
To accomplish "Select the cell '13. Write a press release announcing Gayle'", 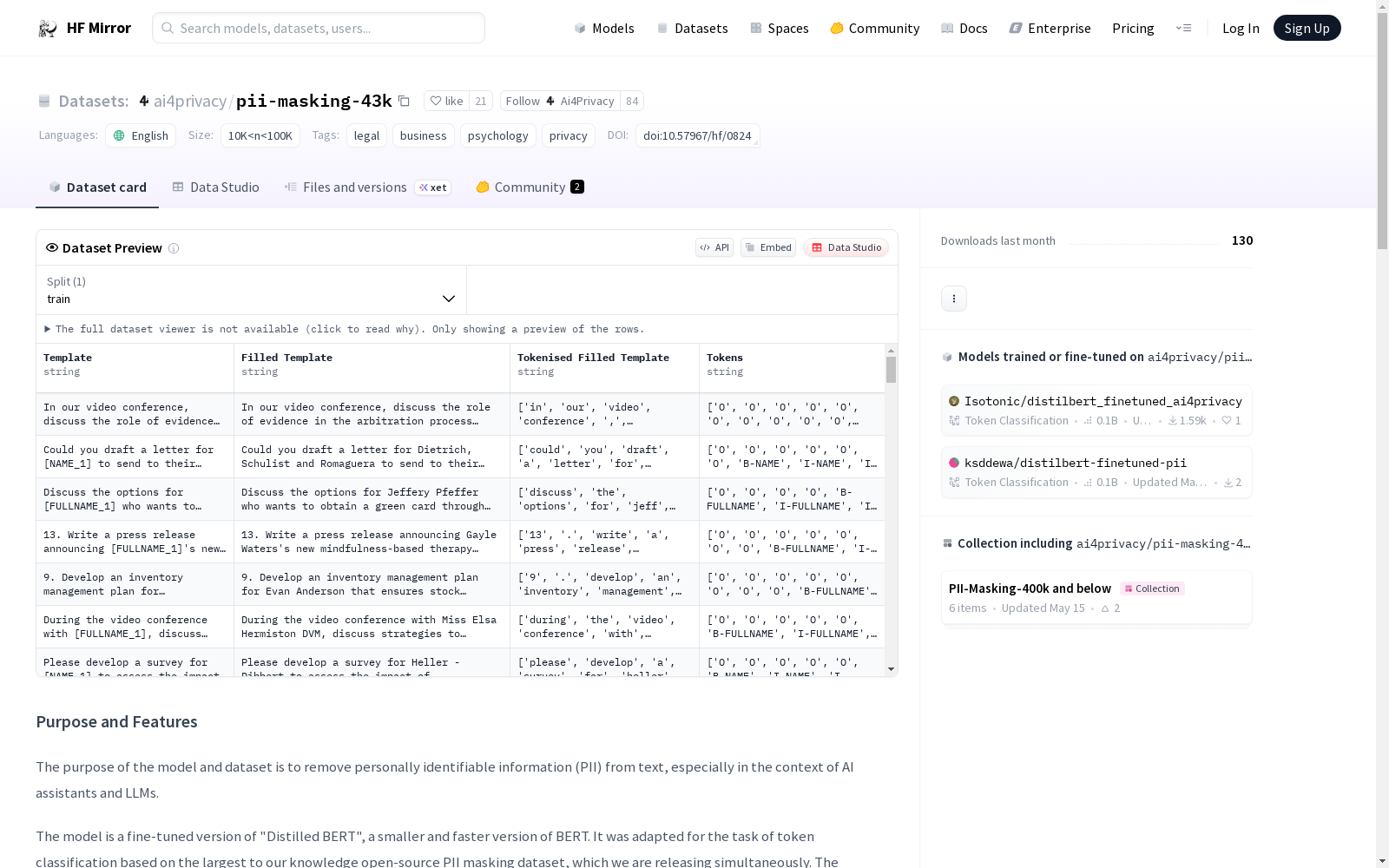I will tap(372, 542).
